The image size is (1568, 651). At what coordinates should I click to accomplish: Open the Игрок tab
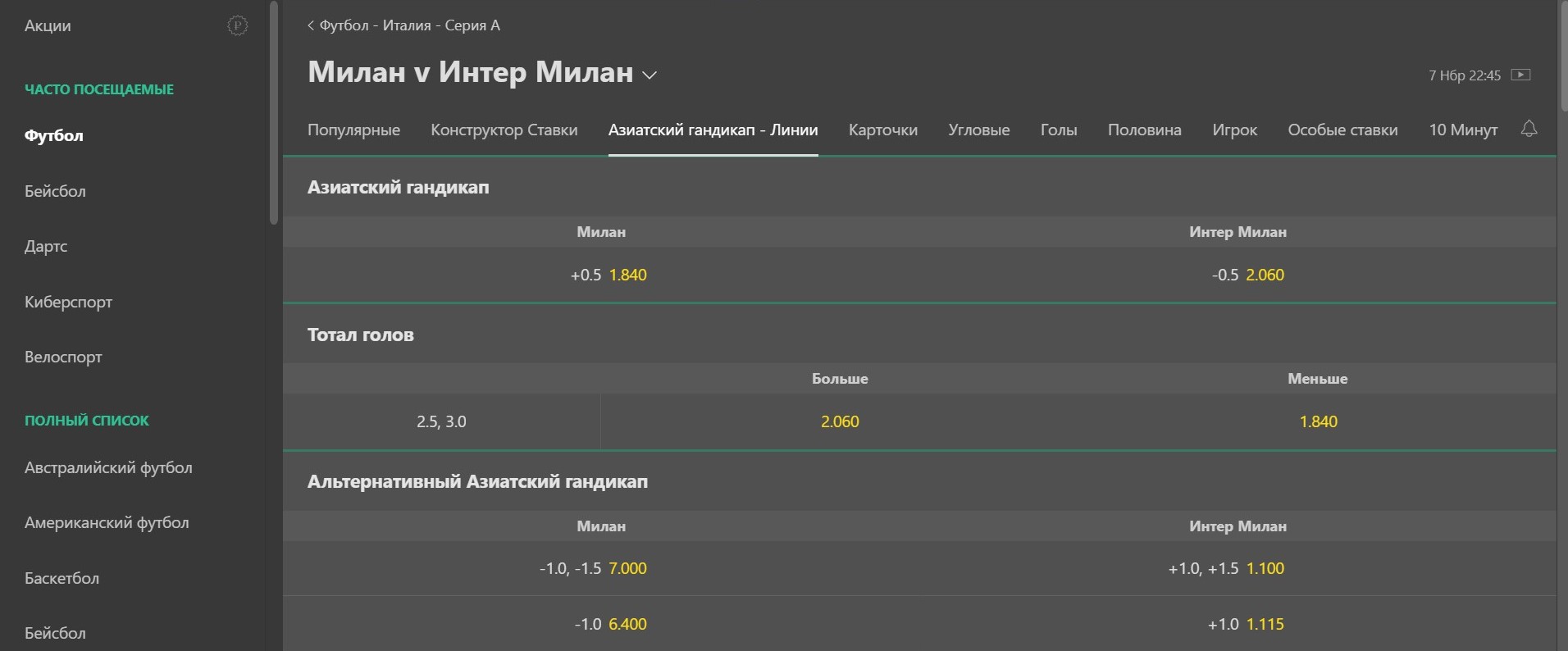[x=1234, y=130]
